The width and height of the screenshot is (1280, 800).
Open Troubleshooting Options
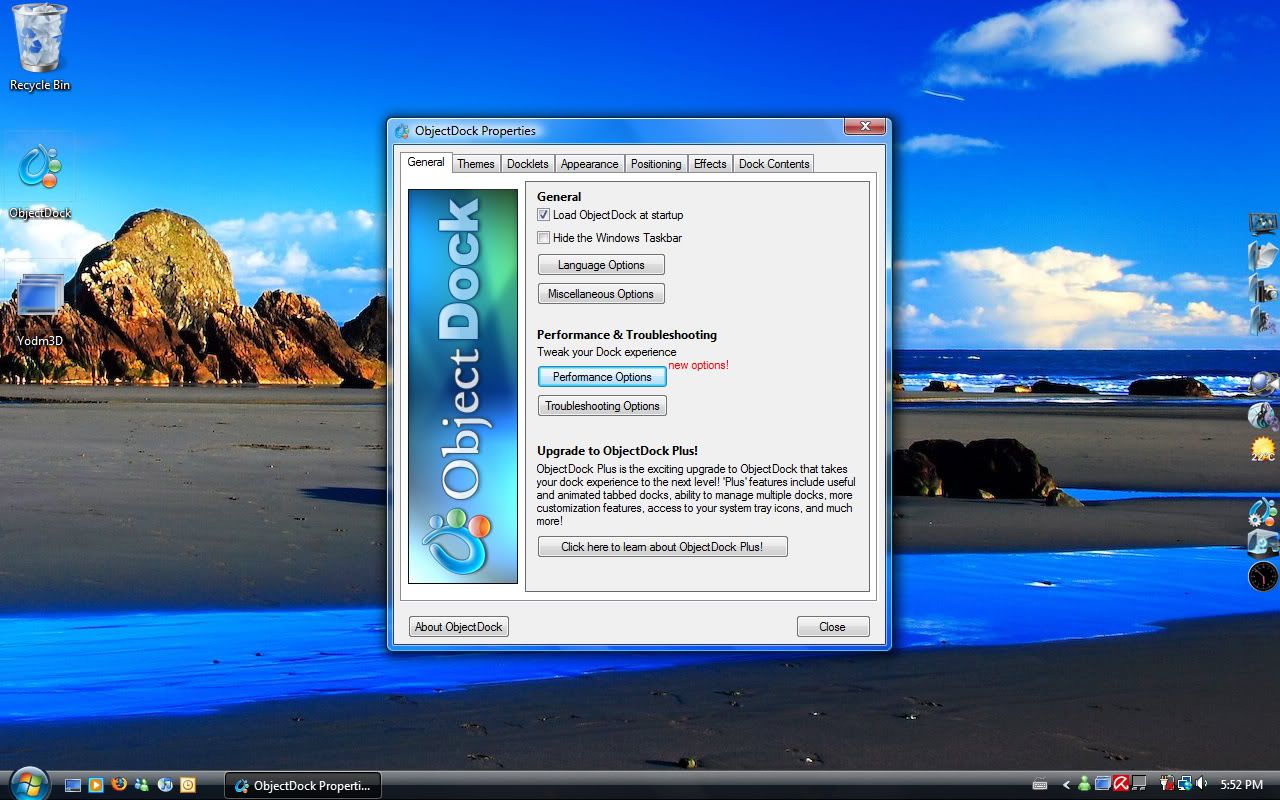point(602,406)
